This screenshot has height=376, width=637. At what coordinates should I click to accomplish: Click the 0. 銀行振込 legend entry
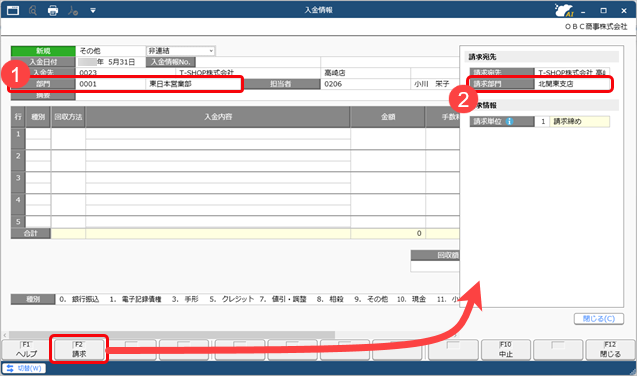pyautogui.click(x=79, y=299)
